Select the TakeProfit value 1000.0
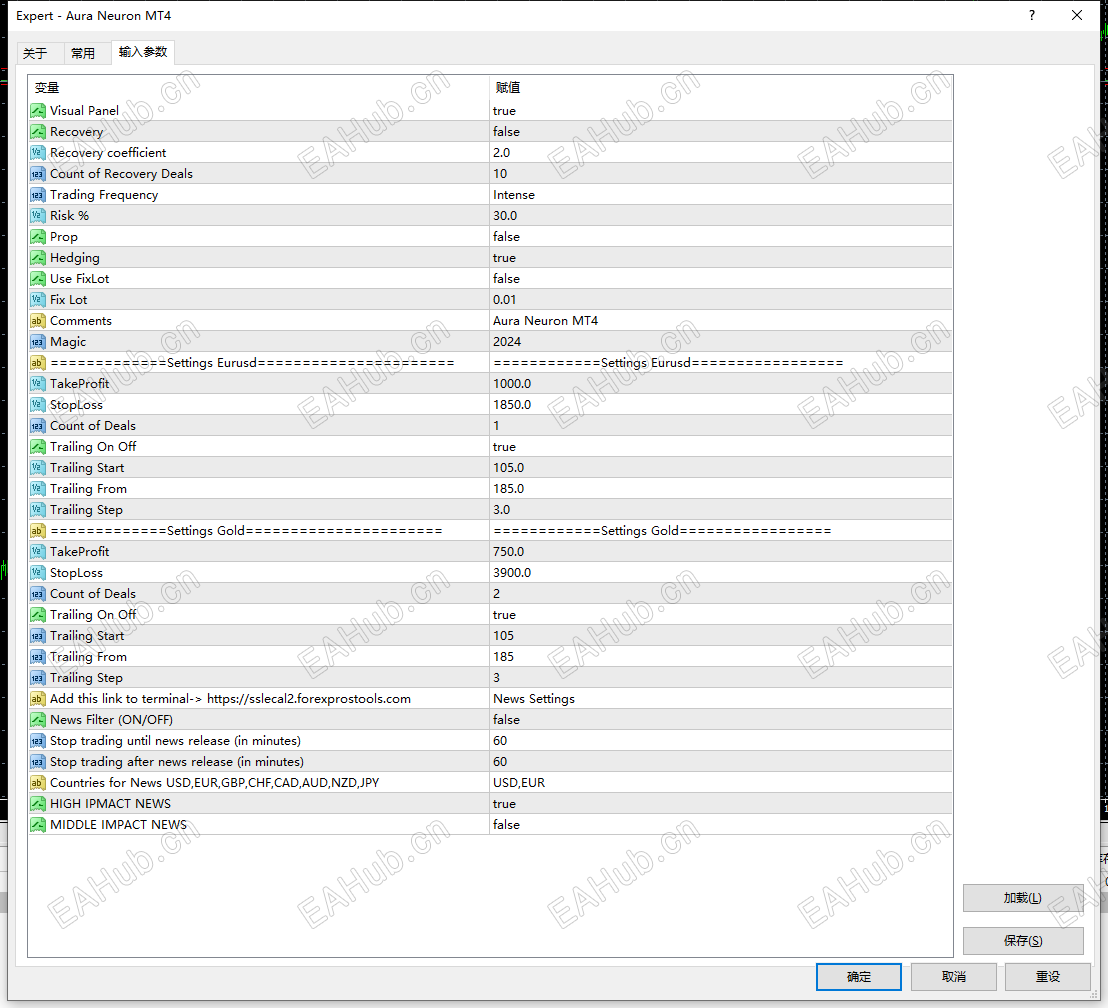 [x=721, y=384]
